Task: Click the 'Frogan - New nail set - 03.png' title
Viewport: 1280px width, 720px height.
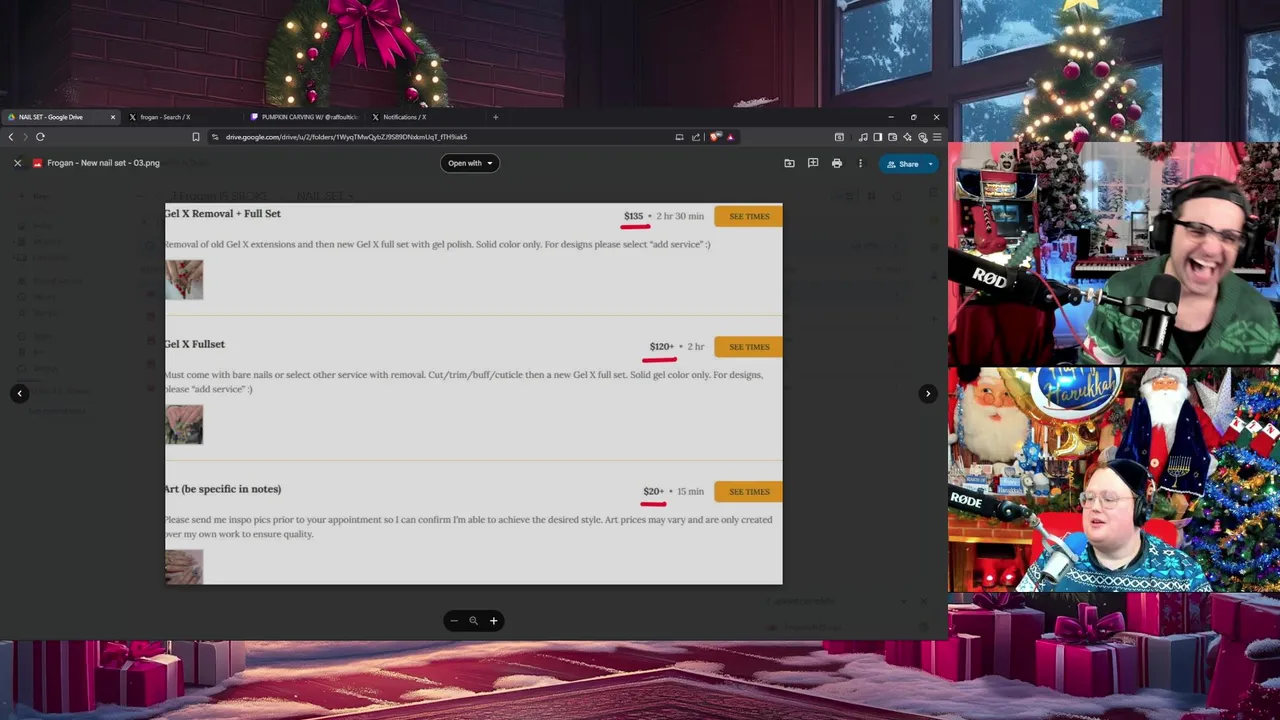Action: (103, 163)
